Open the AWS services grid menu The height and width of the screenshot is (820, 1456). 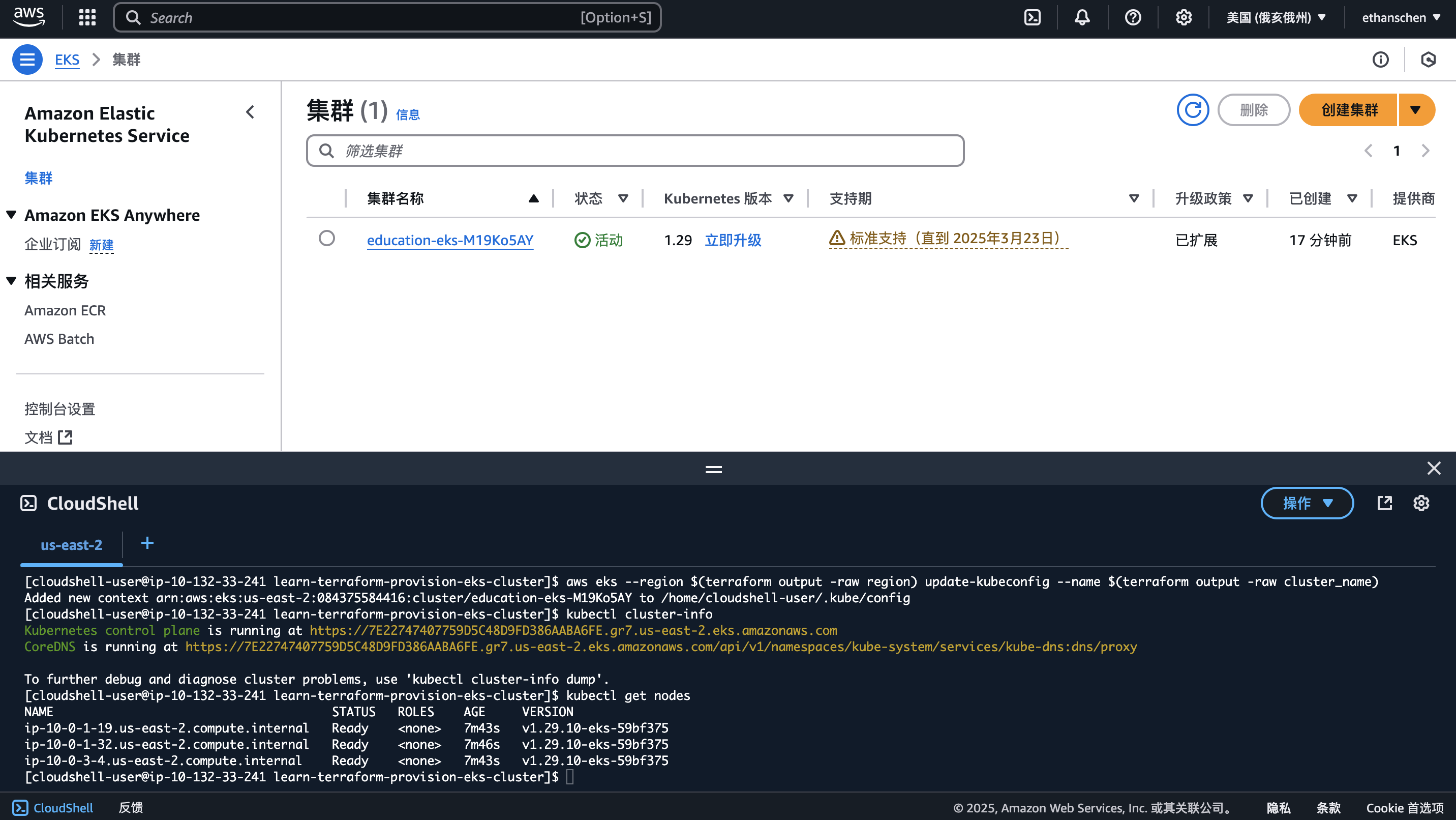coord(87,17)
